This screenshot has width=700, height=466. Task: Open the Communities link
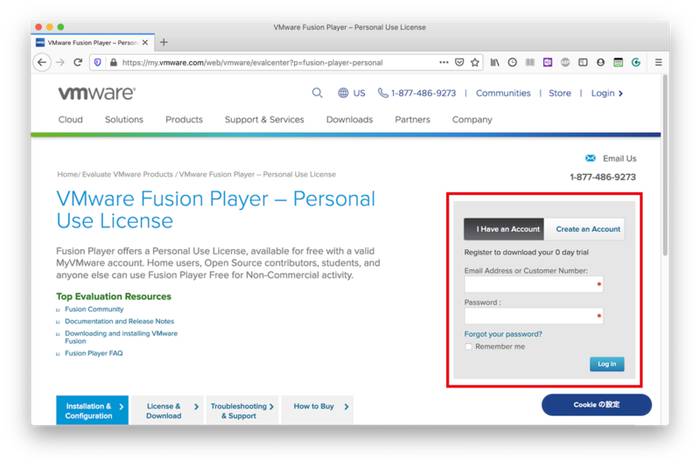click(503, 93)
